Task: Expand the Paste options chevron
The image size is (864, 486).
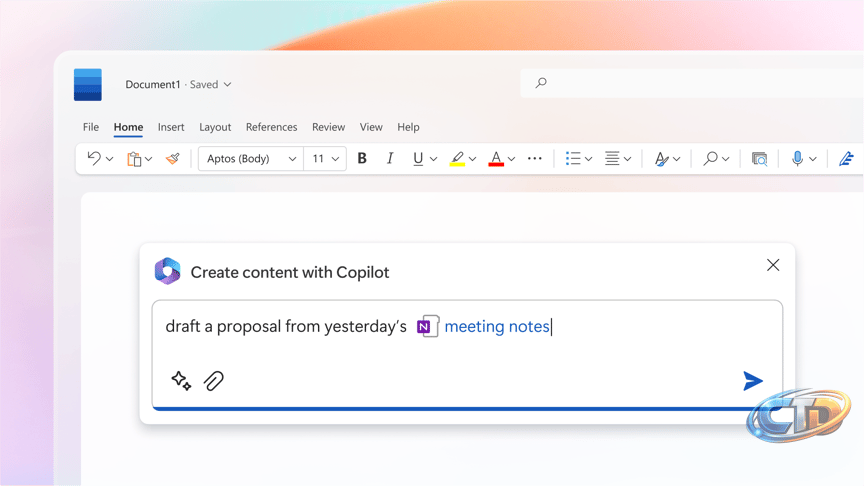Action: (149, 159)
